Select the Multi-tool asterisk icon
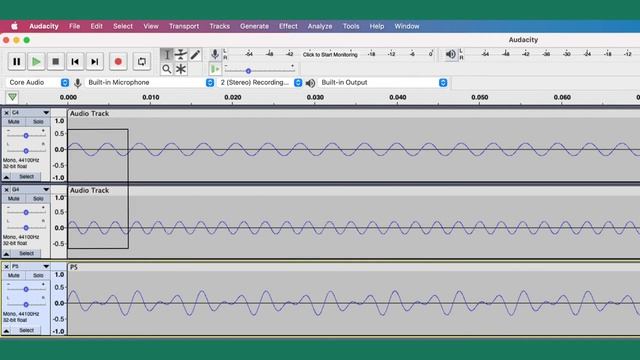 click(181, 69)
